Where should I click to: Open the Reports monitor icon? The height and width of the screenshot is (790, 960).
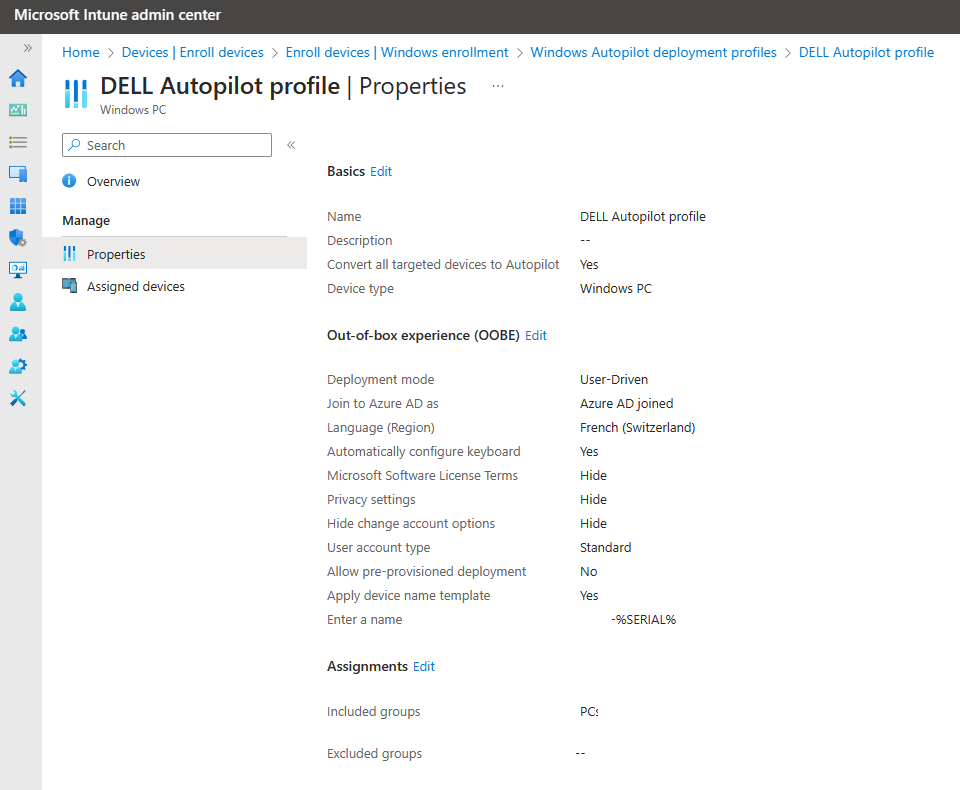pyautogui.click(x=18, y=270)
